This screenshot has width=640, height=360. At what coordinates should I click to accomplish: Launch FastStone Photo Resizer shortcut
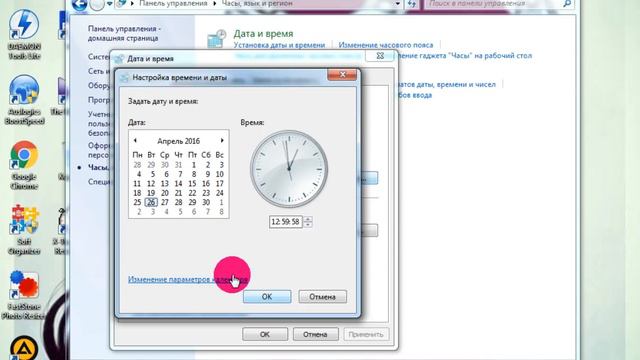point(24,295)
